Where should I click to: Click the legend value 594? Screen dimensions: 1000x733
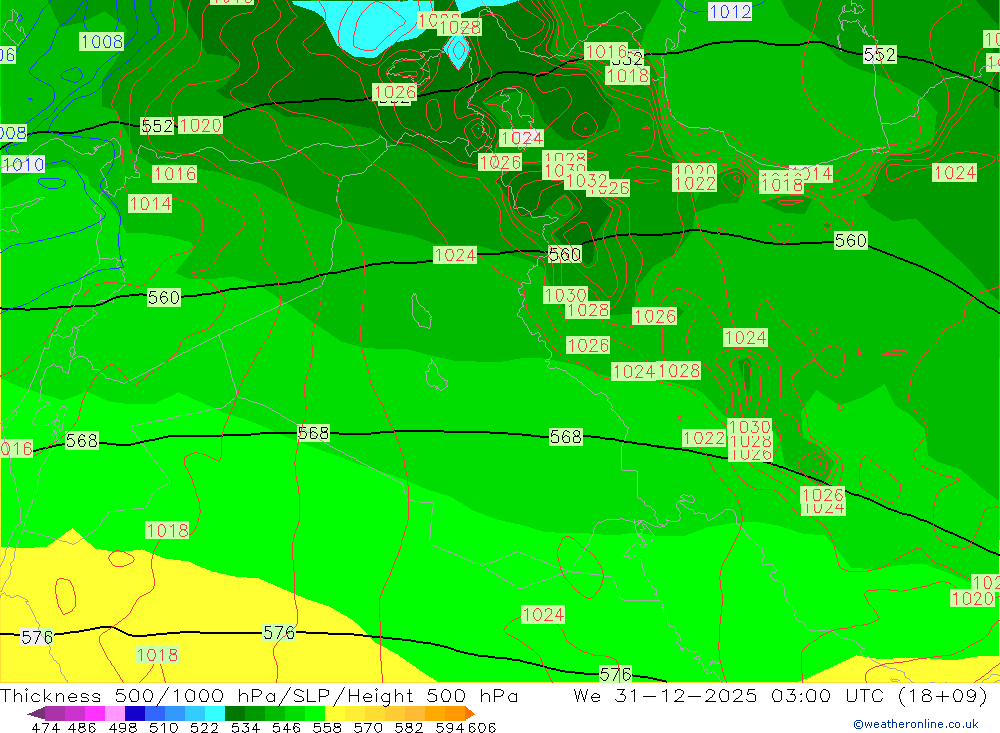click(x=450, y=727)
